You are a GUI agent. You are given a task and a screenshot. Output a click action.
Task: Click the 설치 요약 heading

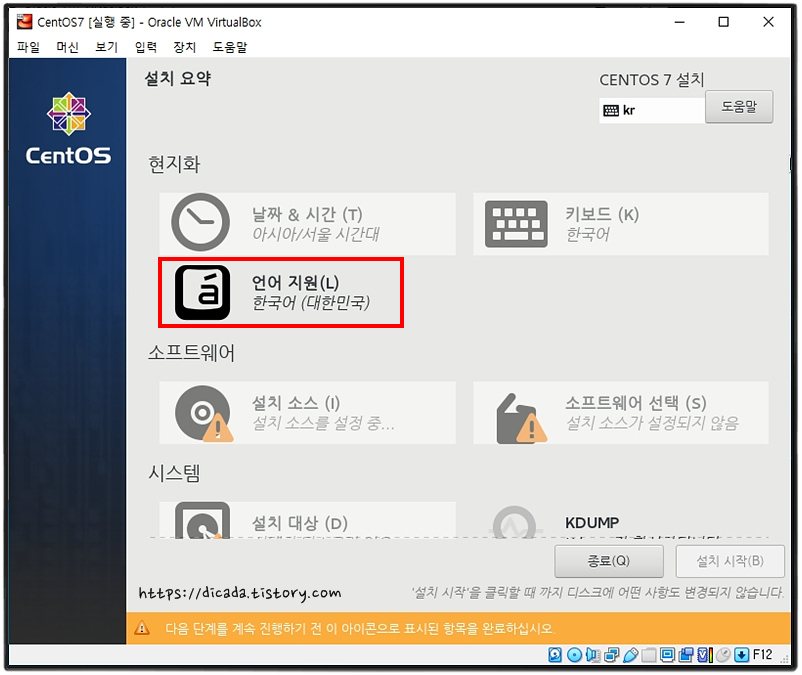tap(177, 78)
